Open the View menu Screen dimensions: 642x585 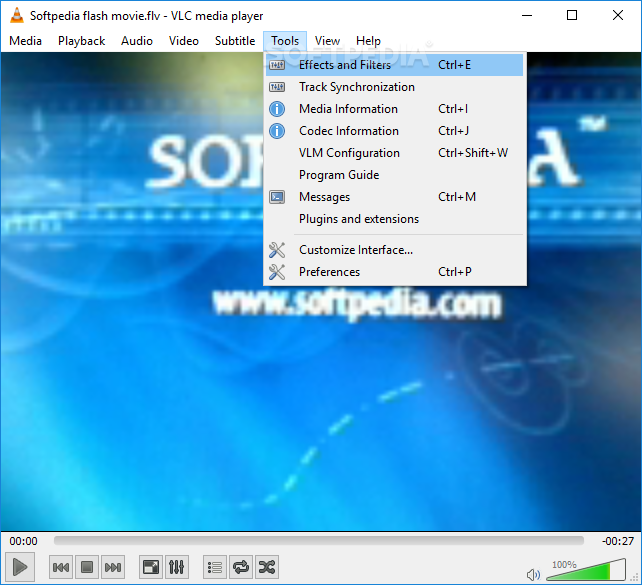click(x=327, y=41)
